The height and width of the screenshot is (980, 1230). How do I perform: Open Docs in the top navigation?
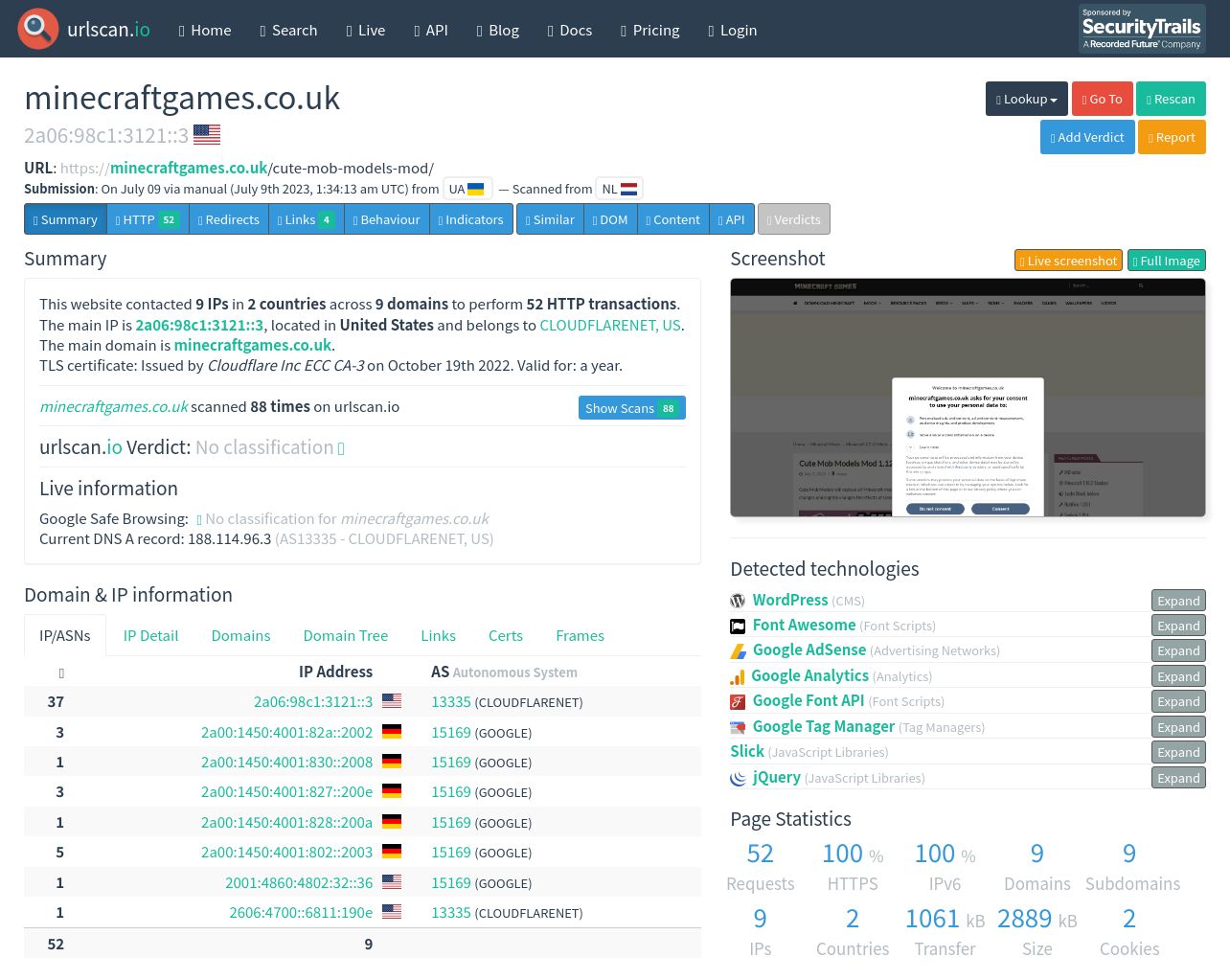569,30
